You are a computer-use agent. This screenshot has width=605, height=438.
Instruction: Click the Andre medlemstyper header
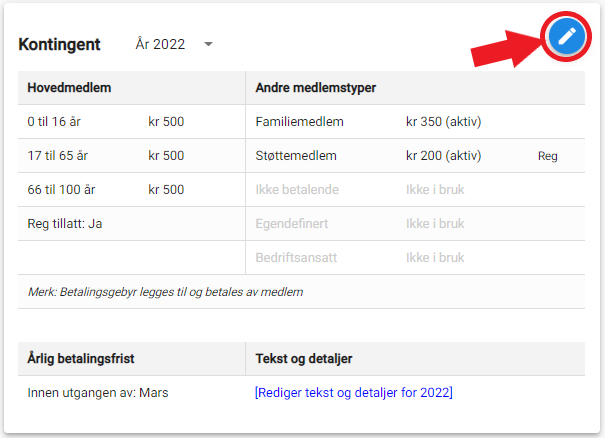click(316, 88)
